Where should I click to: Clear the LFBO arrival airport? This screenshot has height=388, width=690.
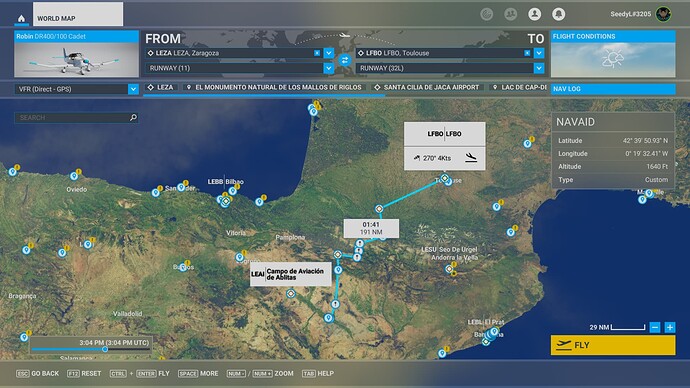tap(527, 53)
